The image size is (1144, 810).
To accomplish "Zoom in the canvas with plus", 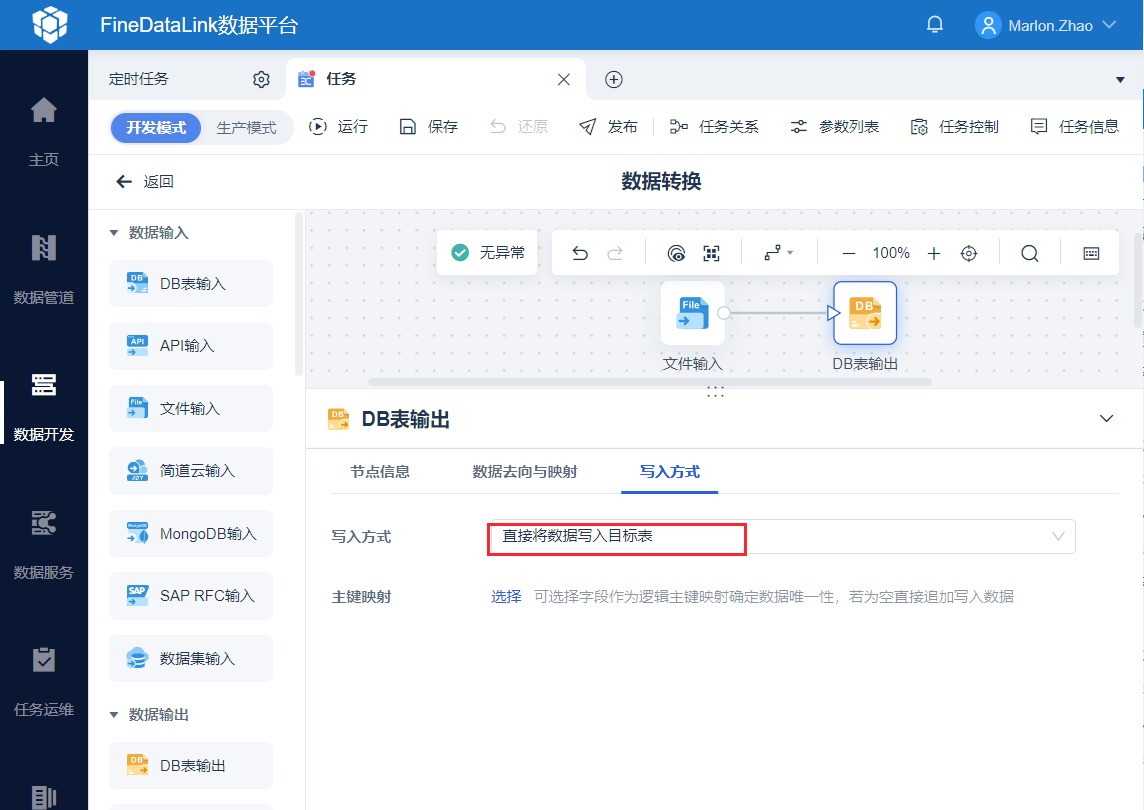I will point(934,253).
